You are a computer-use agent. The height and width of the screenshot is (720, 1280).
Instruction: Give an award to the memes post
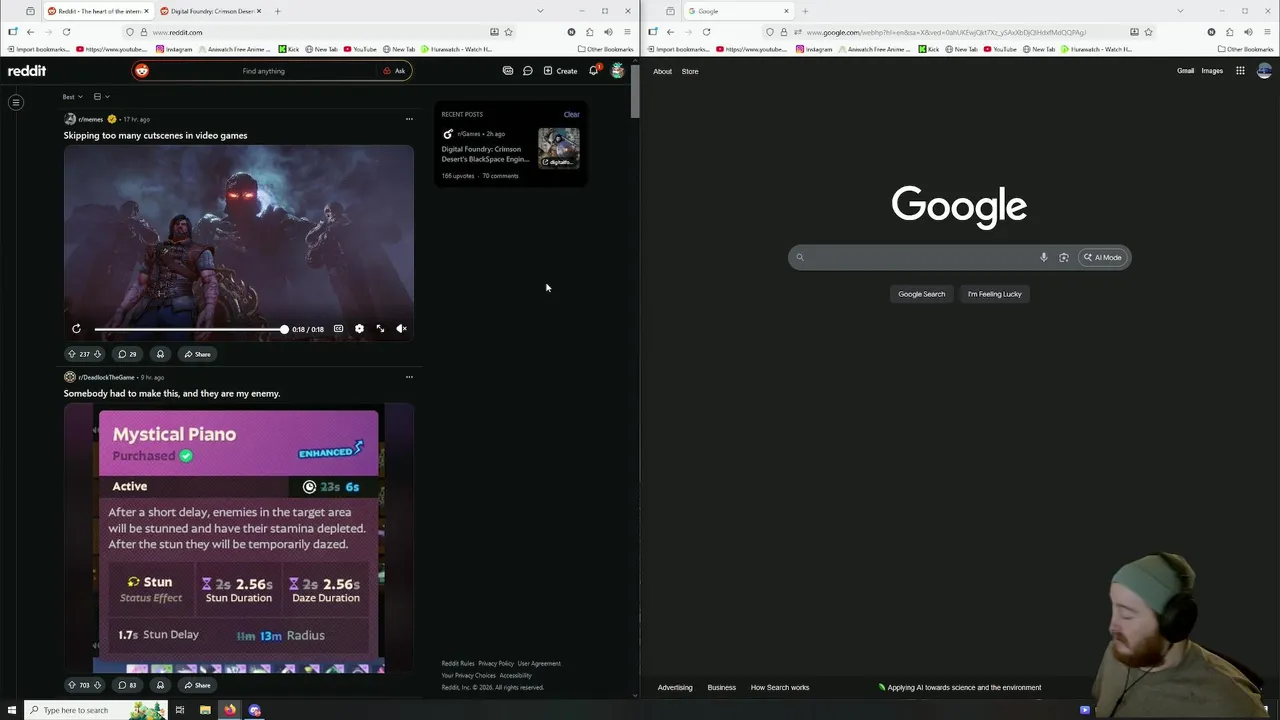pyautogui.click(x=160, y=354)
